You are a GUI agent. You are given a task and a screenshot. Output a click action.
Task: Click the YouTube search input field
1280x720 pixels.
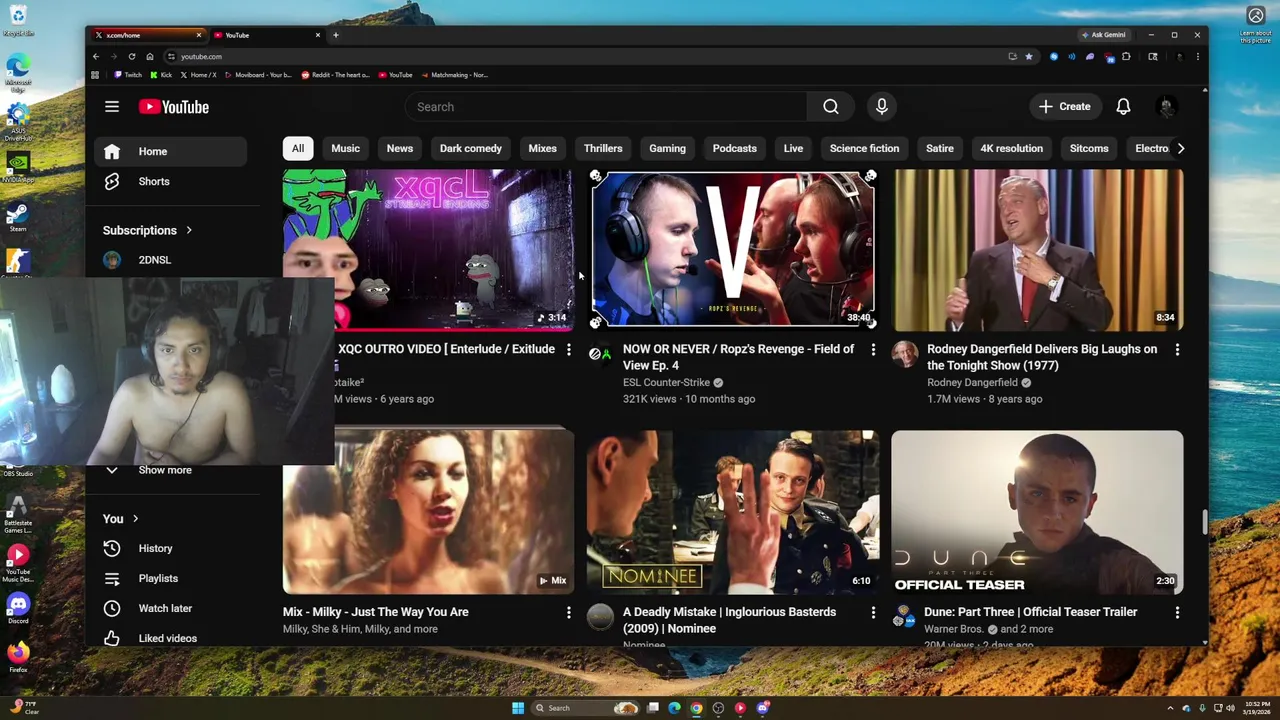[x=606, y=107]
